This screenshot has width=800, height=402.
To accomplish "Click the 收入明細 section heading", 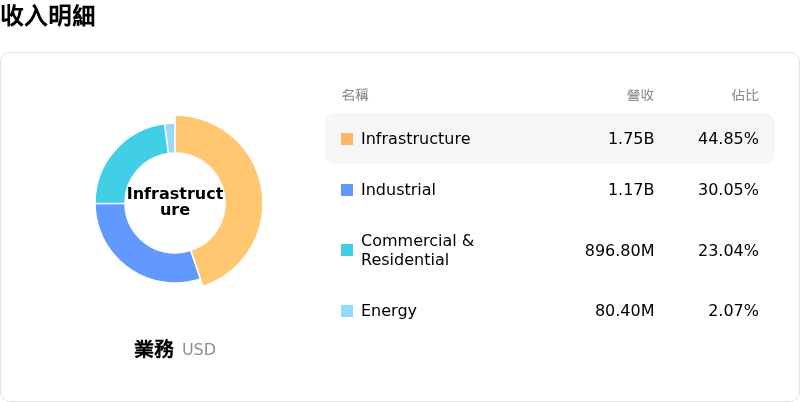I will pyautogui.click(x=48, y=15).
